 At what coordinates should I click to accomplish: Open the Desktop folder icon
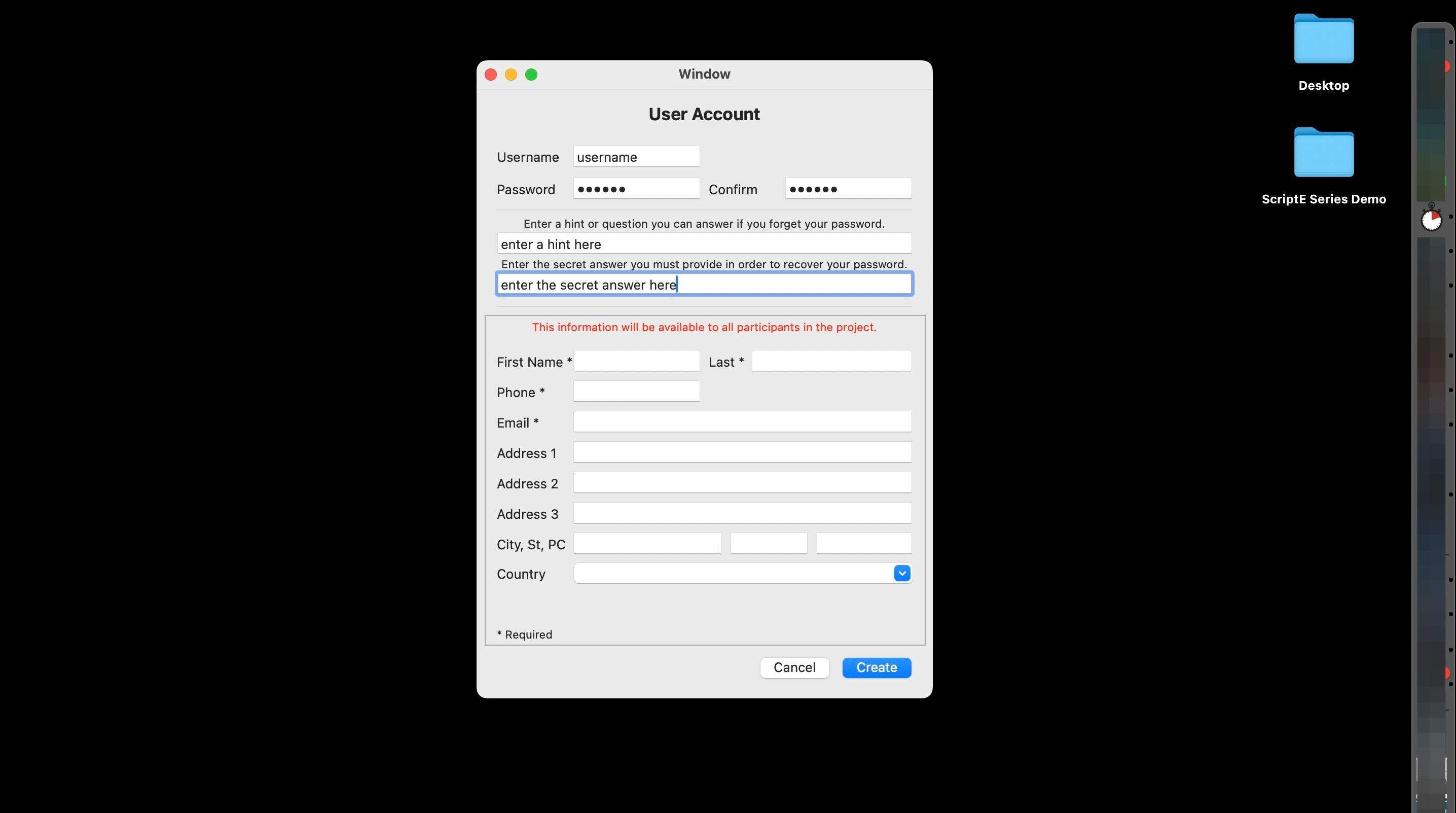(x=1323, y=40)
